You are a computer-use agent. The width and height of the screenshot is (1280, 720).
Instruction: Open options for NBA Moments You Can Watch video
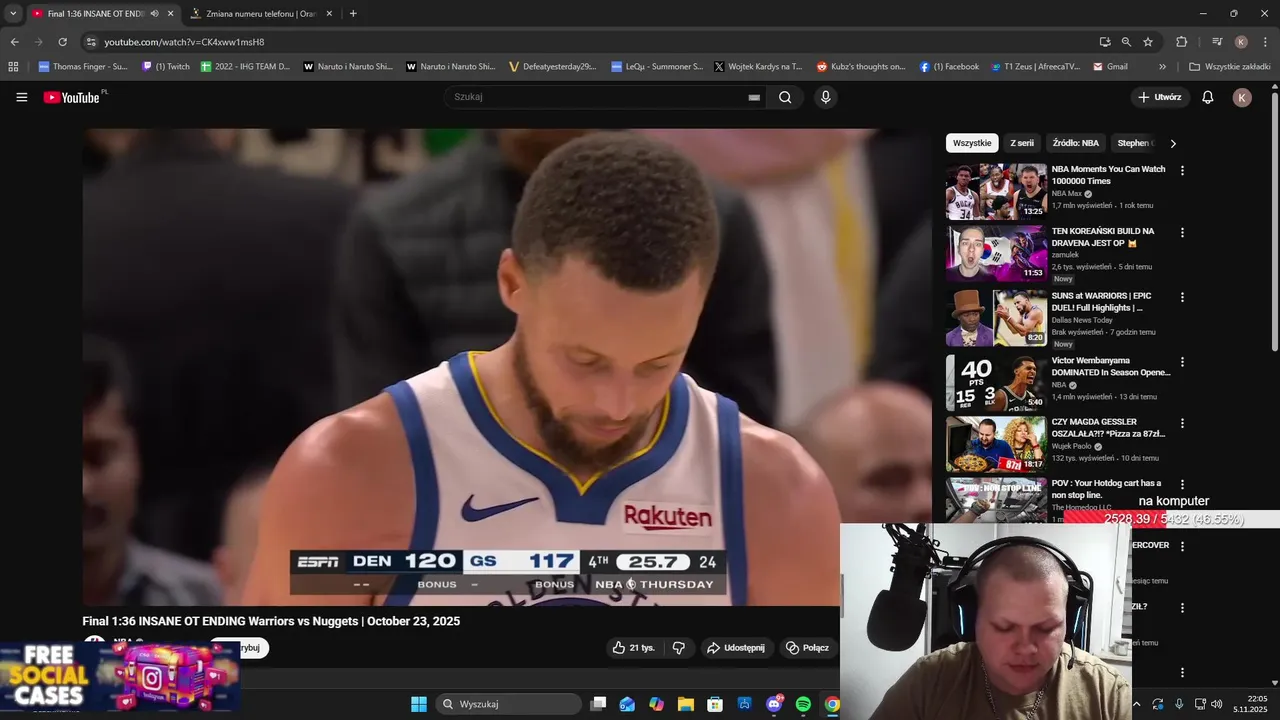click(x=1182, y=171)
